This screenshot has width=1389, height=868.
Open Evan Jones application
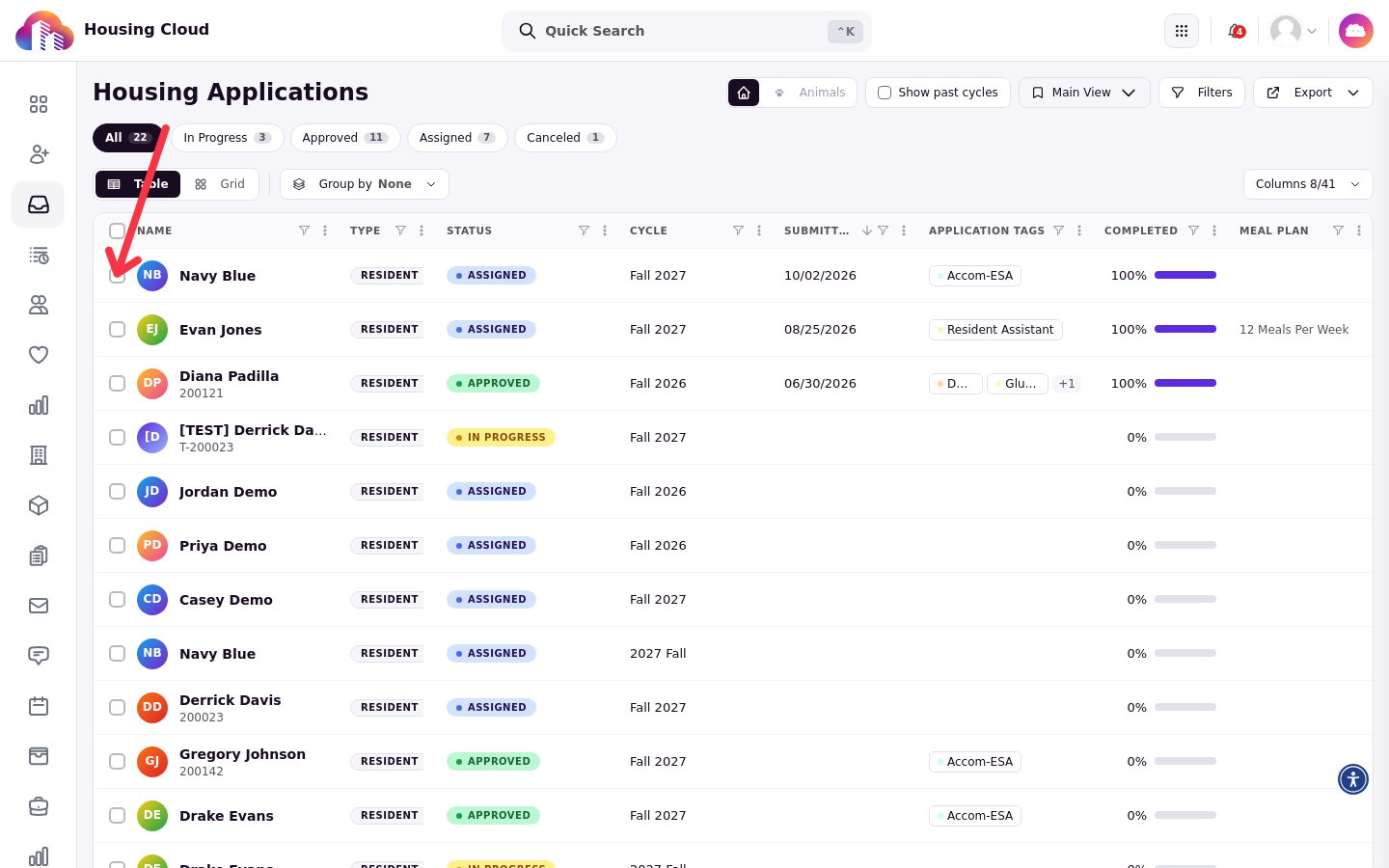(x=220, y=330)
